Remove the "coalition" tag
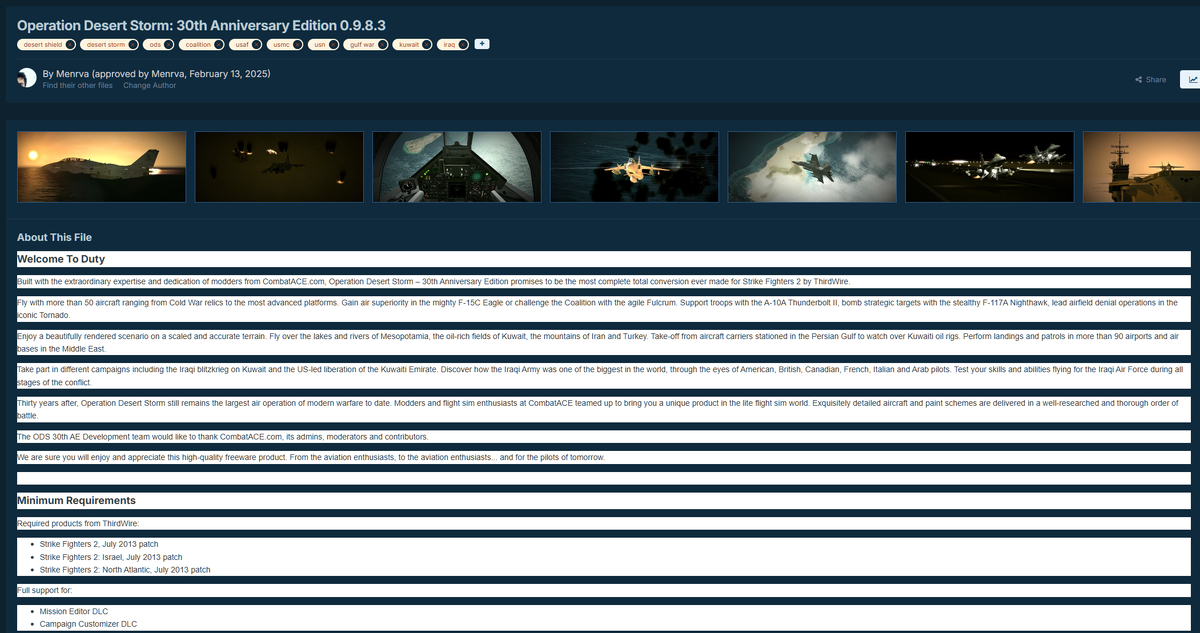The height and width of the screenshot is (633, 1200). point(218,44)
